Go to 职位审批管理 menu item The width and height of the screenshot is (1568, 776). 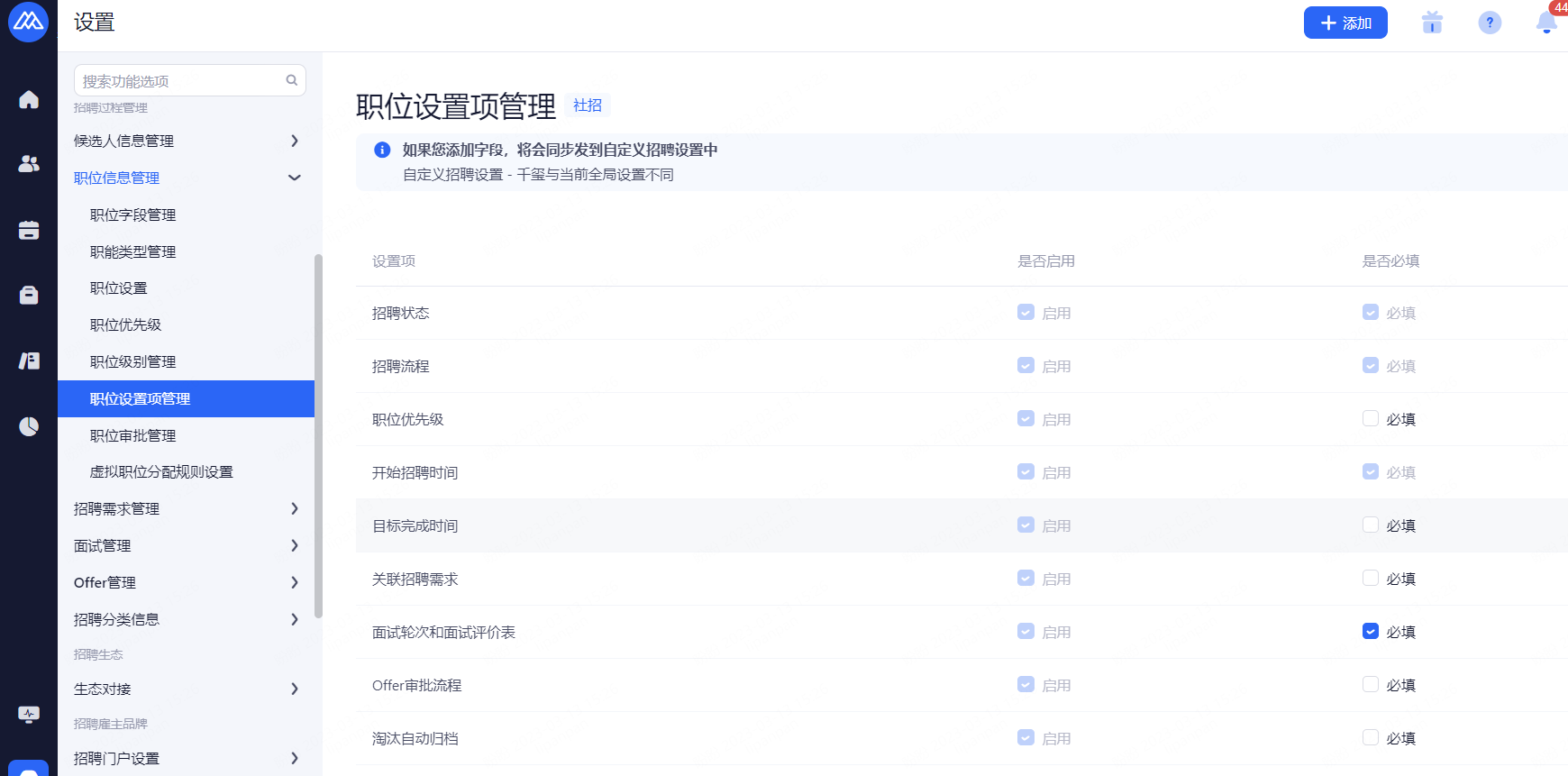click(x=133, y=435)
